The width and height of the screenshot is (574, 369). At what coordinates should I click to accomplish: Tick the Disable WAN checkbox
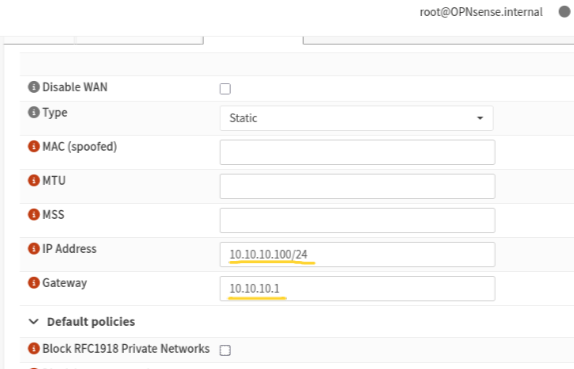pos(225,89)
